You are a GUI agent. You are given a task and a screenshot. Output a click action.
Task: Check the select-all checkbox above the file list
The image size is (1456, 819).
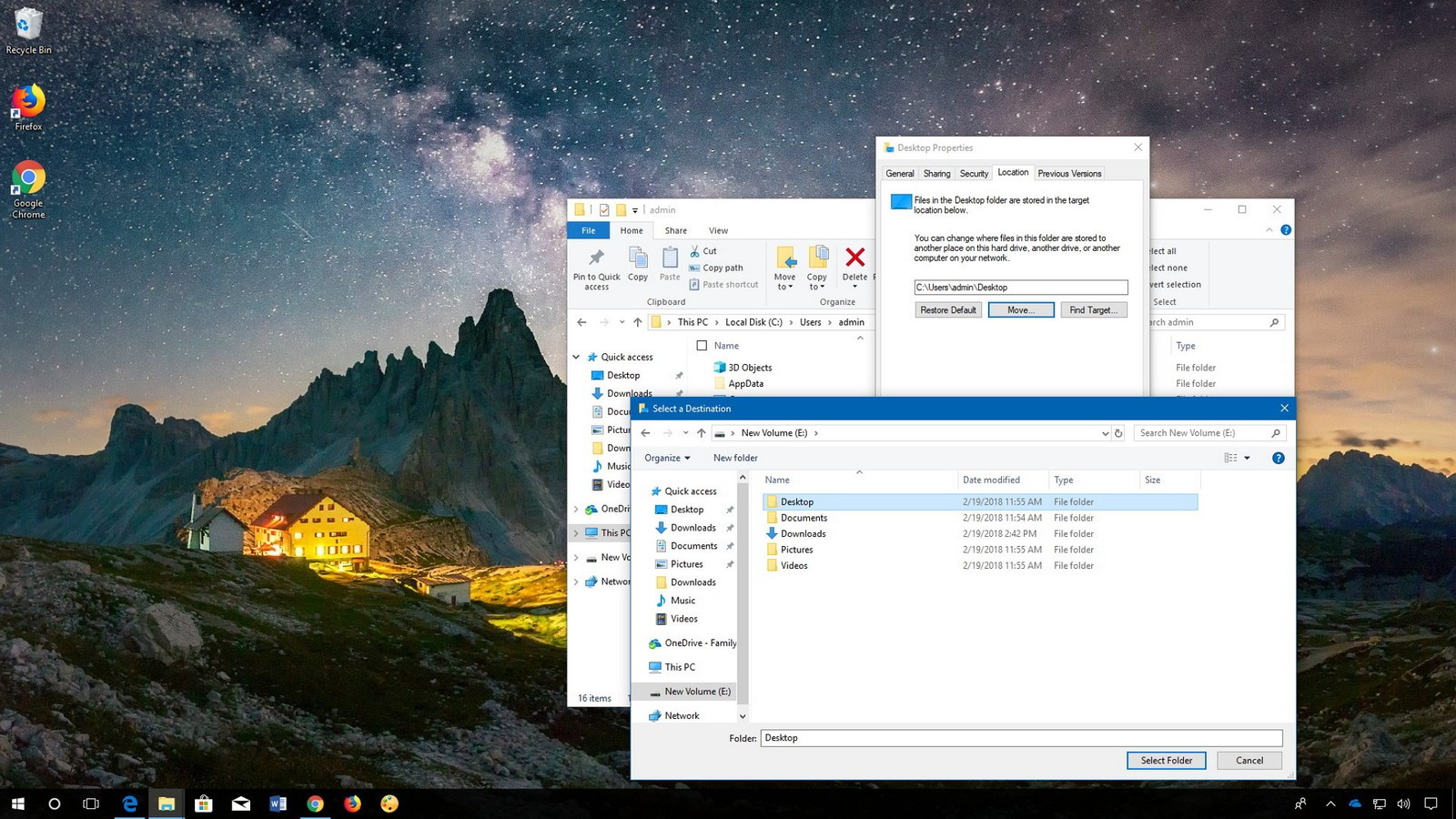[702, 346]
